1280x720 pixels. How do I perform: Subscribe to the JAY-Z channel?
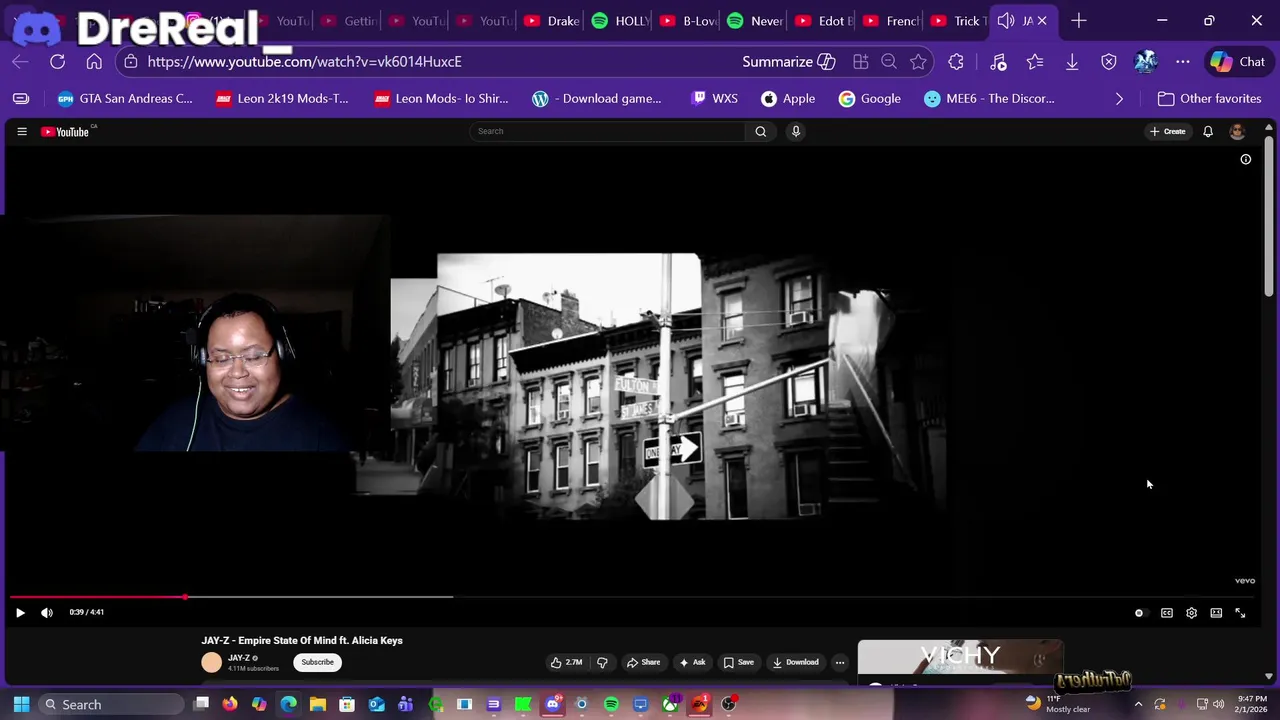click(317, 662)
